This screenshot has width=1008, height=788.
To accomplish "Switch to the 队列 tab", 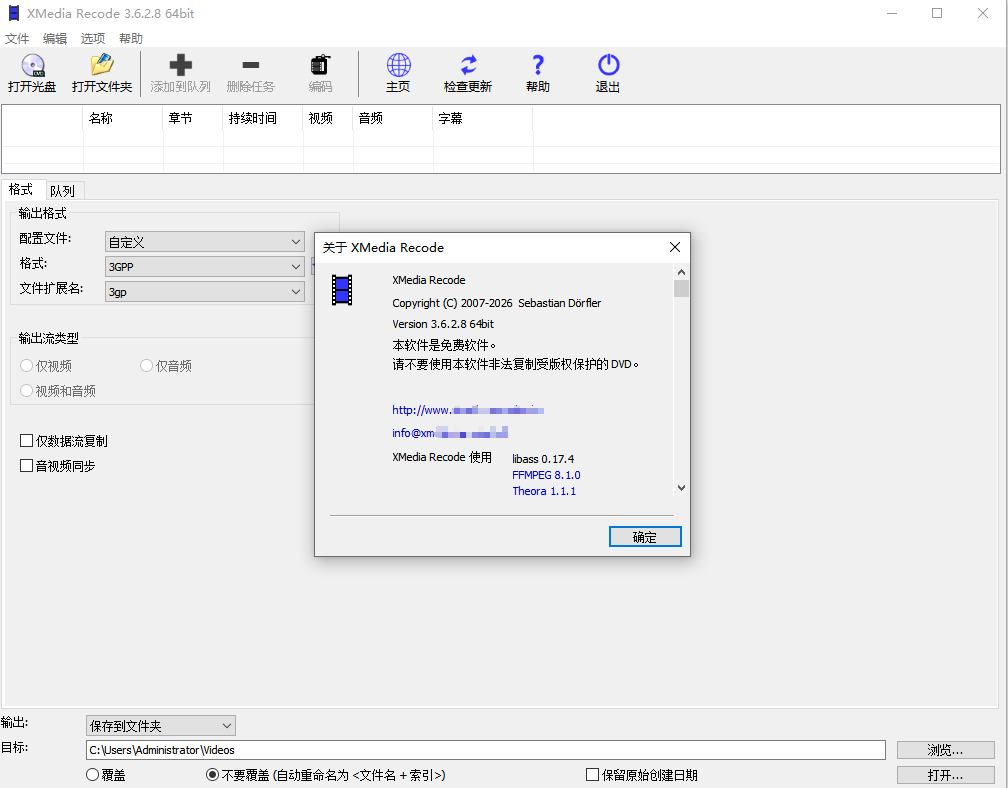I will pyautogui.click(x=63, y=190).
